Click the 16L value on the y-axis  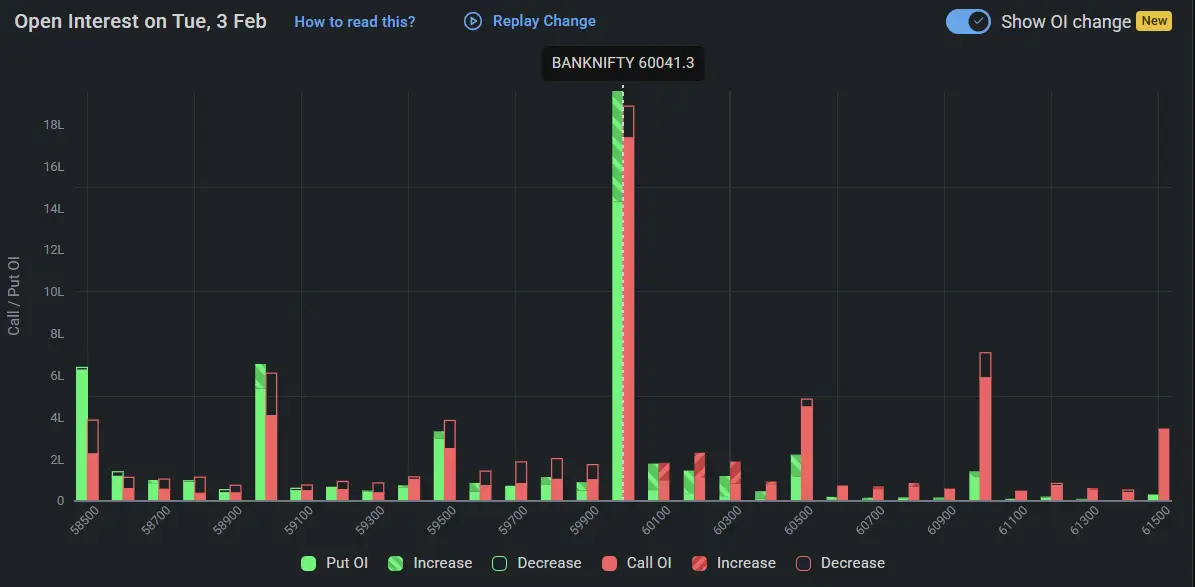tap(54, 167)
